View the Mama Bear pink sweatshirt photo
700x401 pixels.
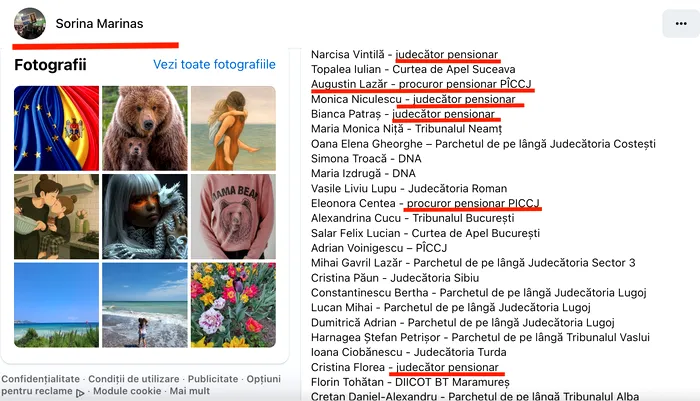pyautogui.click(x=233, y=217)
